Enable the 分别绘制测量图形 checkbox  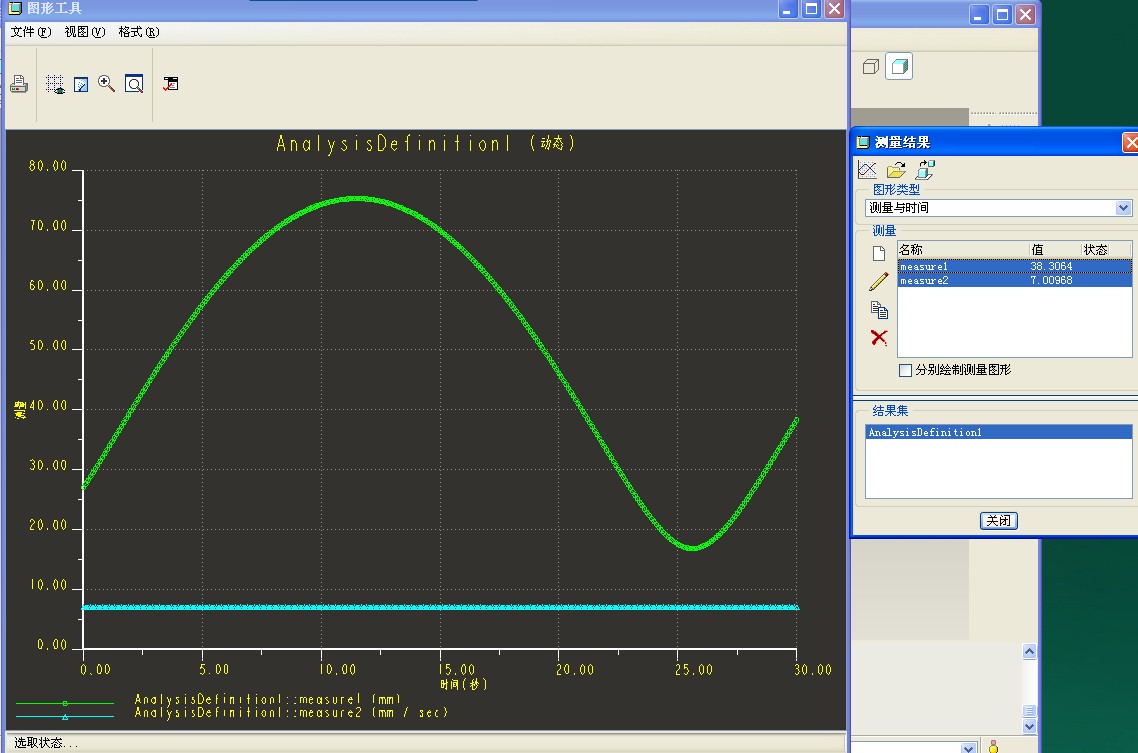[906, 370]
